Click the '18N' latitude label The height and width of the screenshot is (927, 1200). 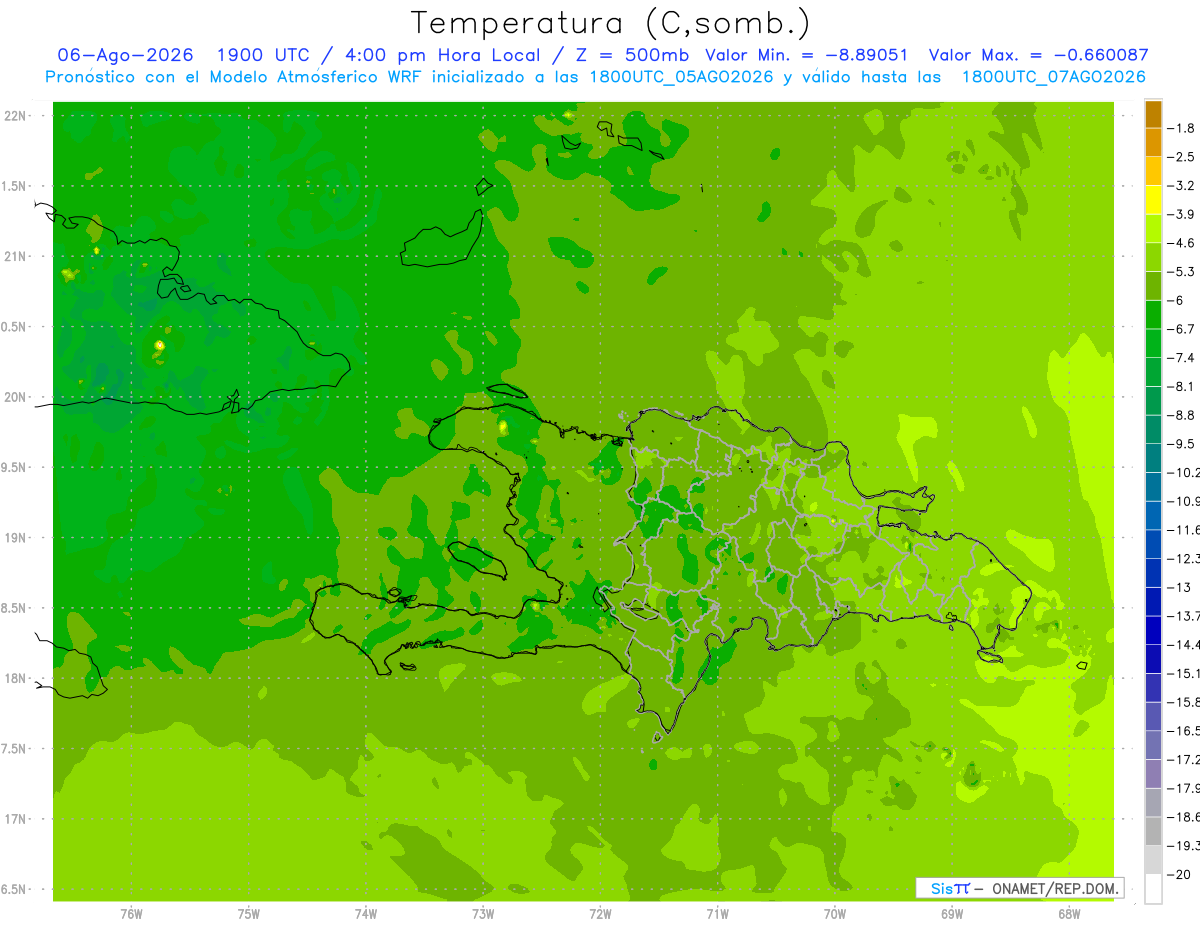click(15, 678)
